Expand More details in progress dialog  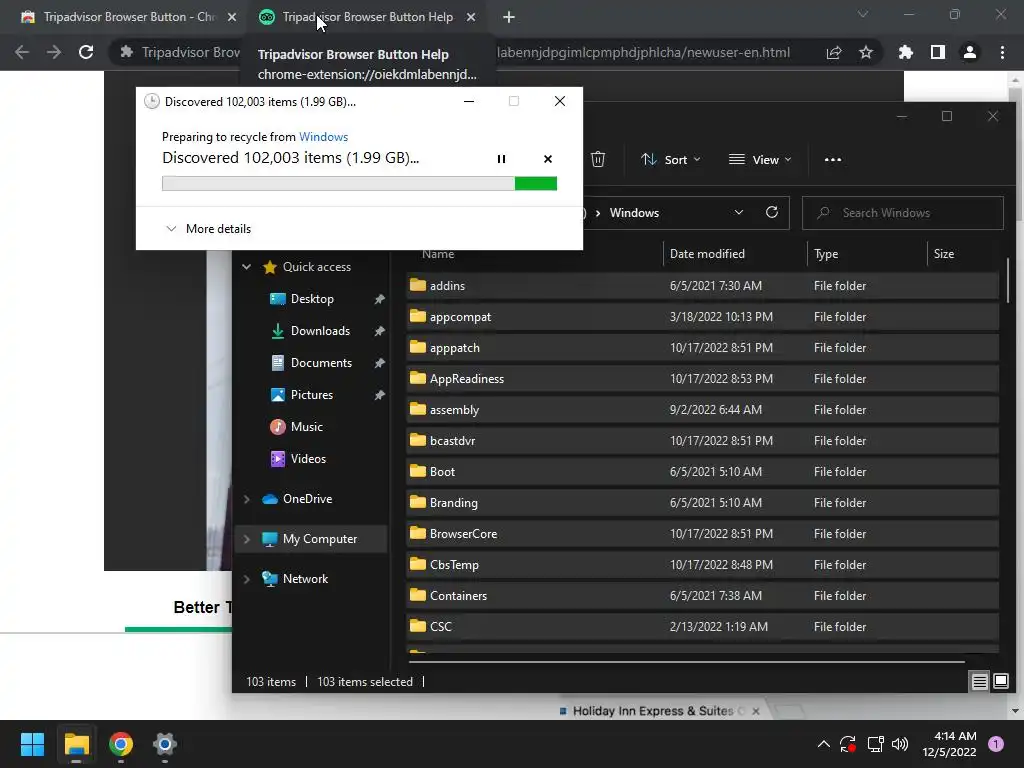(x=208, y=229)
